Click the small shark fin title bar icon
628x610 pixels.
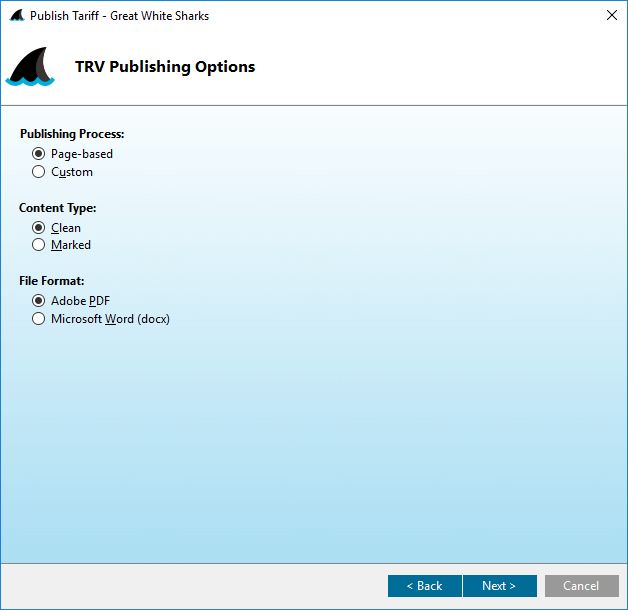16,16
